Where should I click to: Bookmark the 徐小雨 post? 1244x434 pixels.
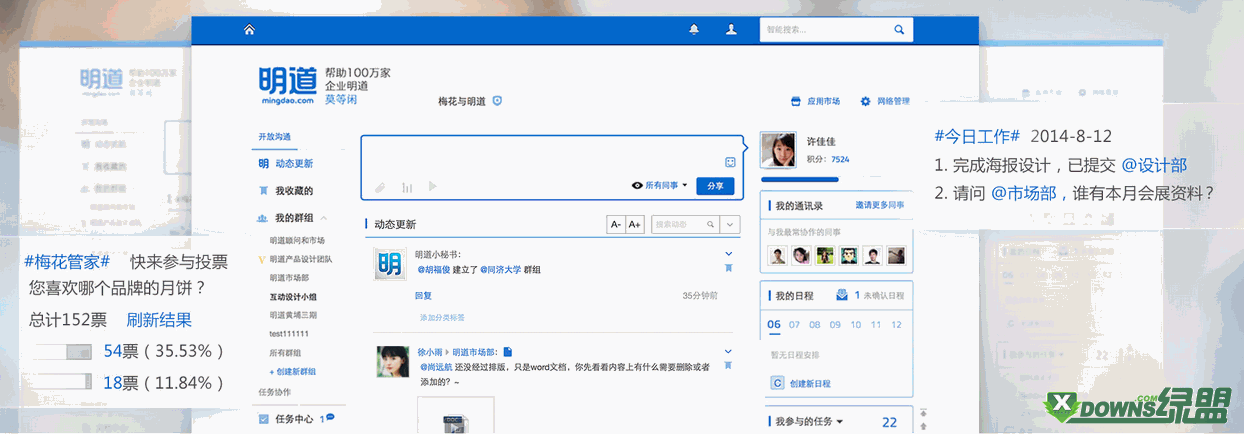click(728, 365)
